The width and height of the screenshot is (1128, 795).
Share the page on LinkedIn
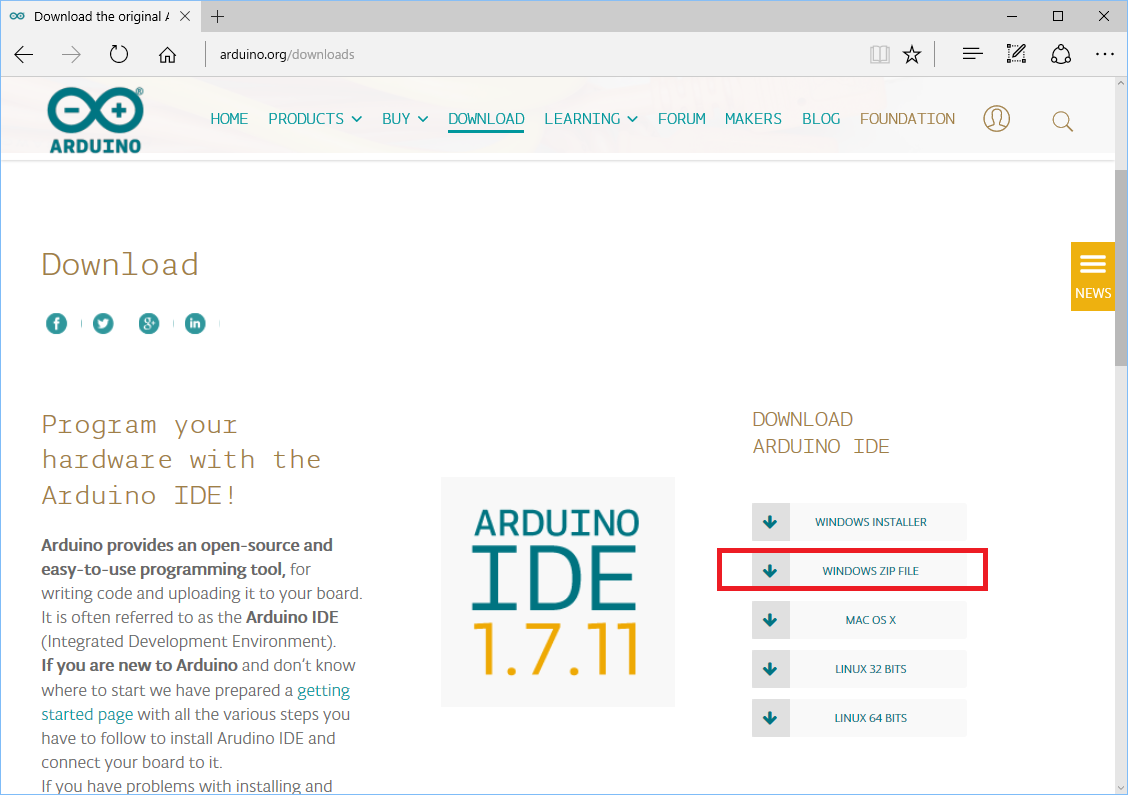195,323
